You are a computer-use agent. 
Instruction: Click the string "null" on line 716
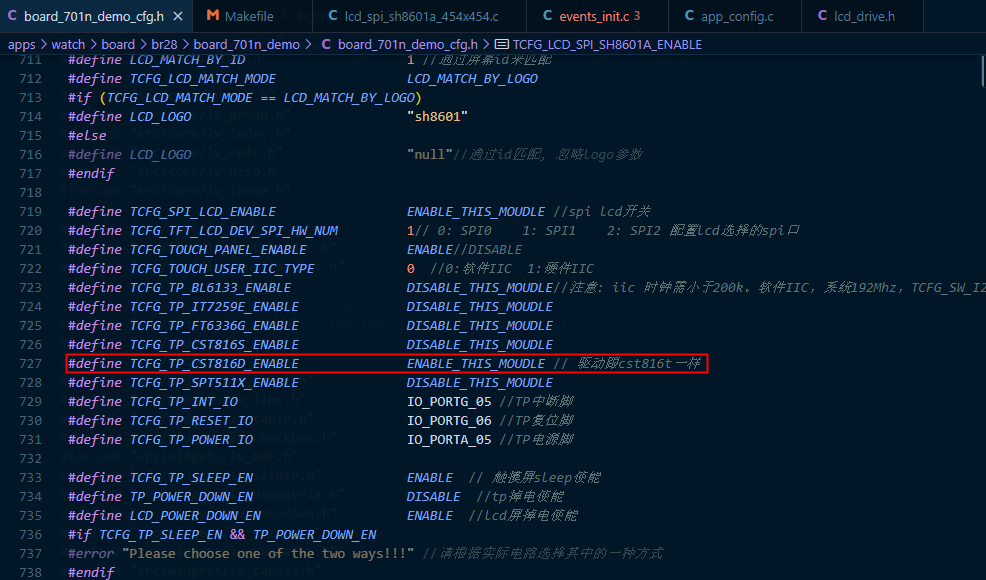point(430,155)
